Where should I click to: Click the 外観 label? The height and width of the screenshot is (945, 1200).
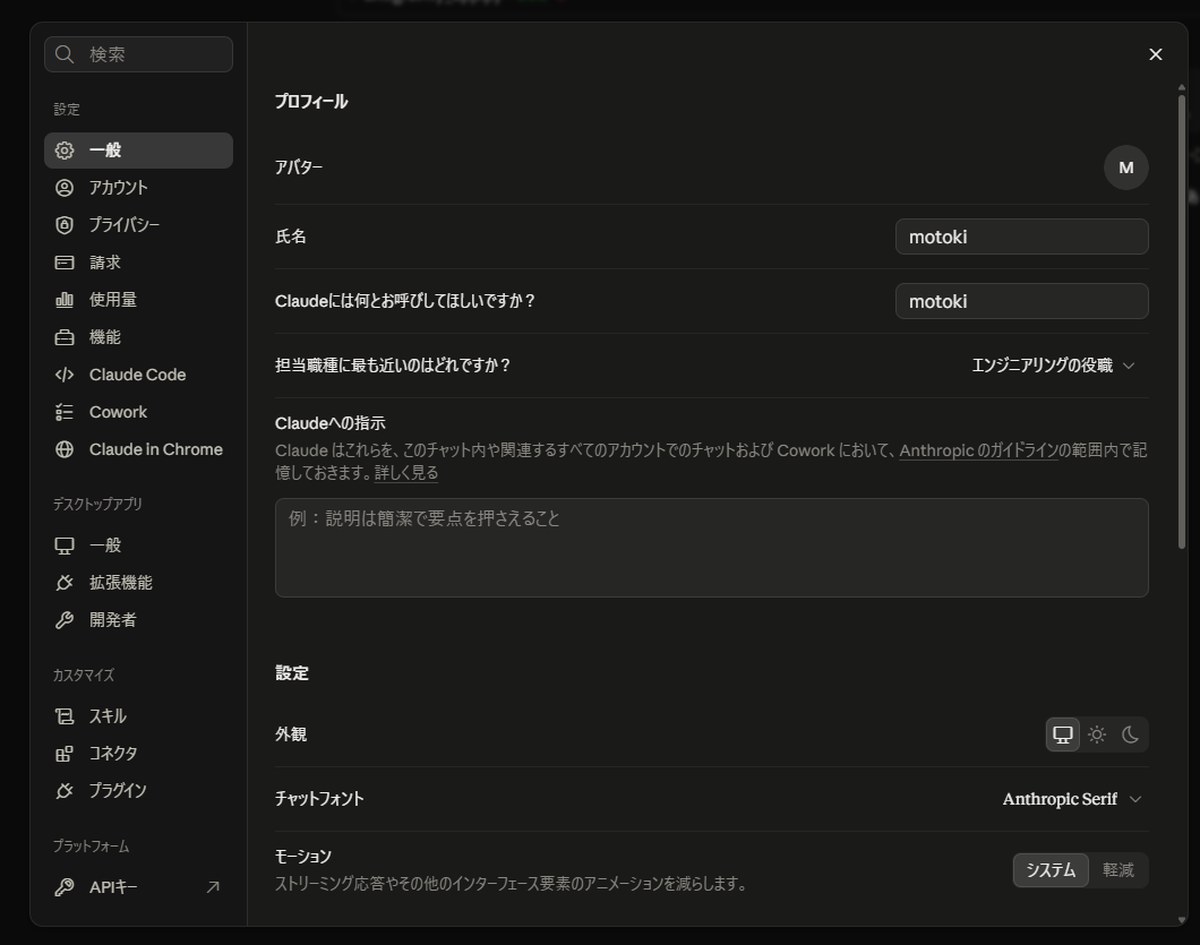coord(291,735)
